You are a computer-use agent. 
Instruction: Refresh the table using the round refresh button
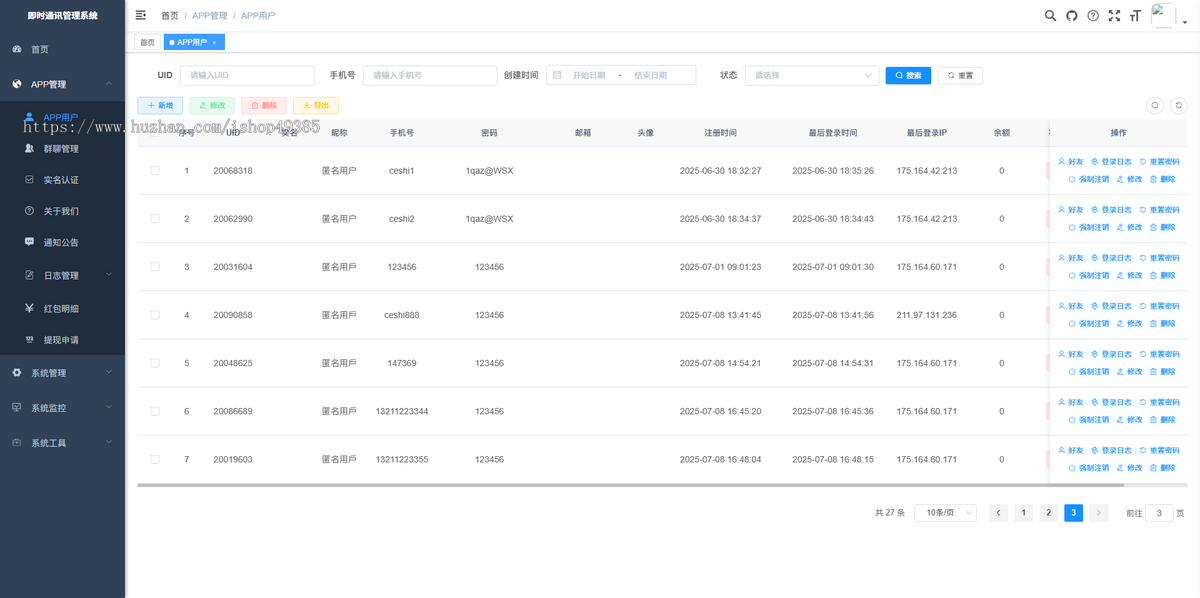1179,105
